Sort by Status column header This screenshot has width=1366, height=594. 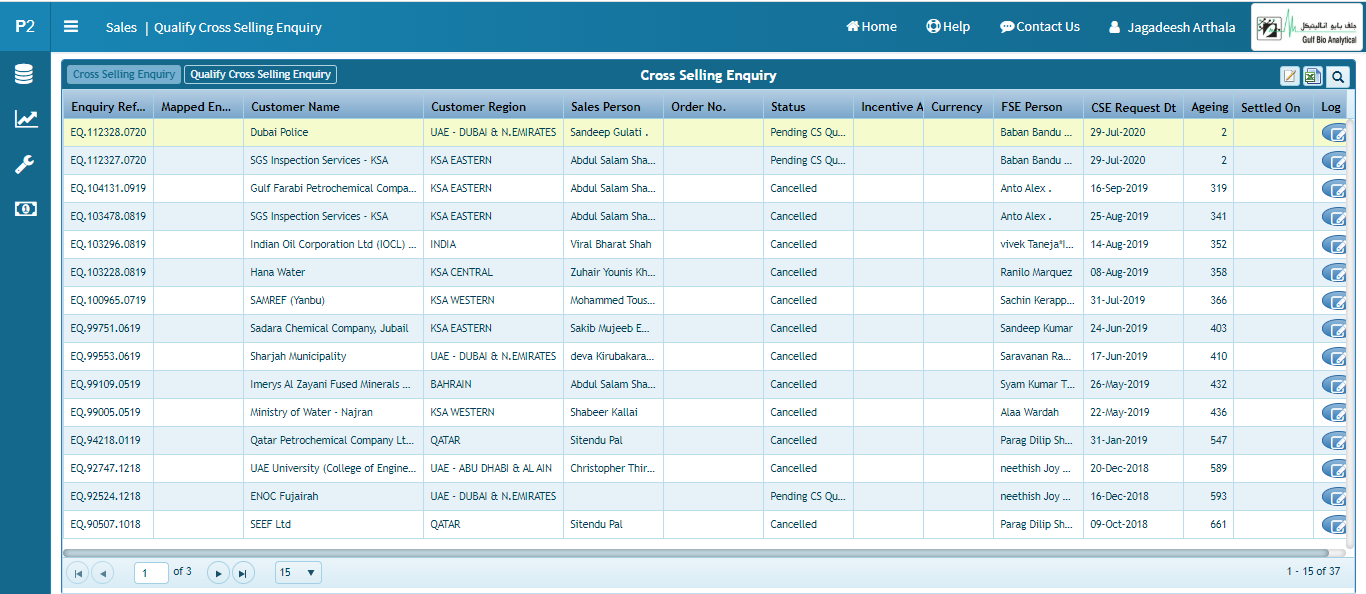coord(808,107)
